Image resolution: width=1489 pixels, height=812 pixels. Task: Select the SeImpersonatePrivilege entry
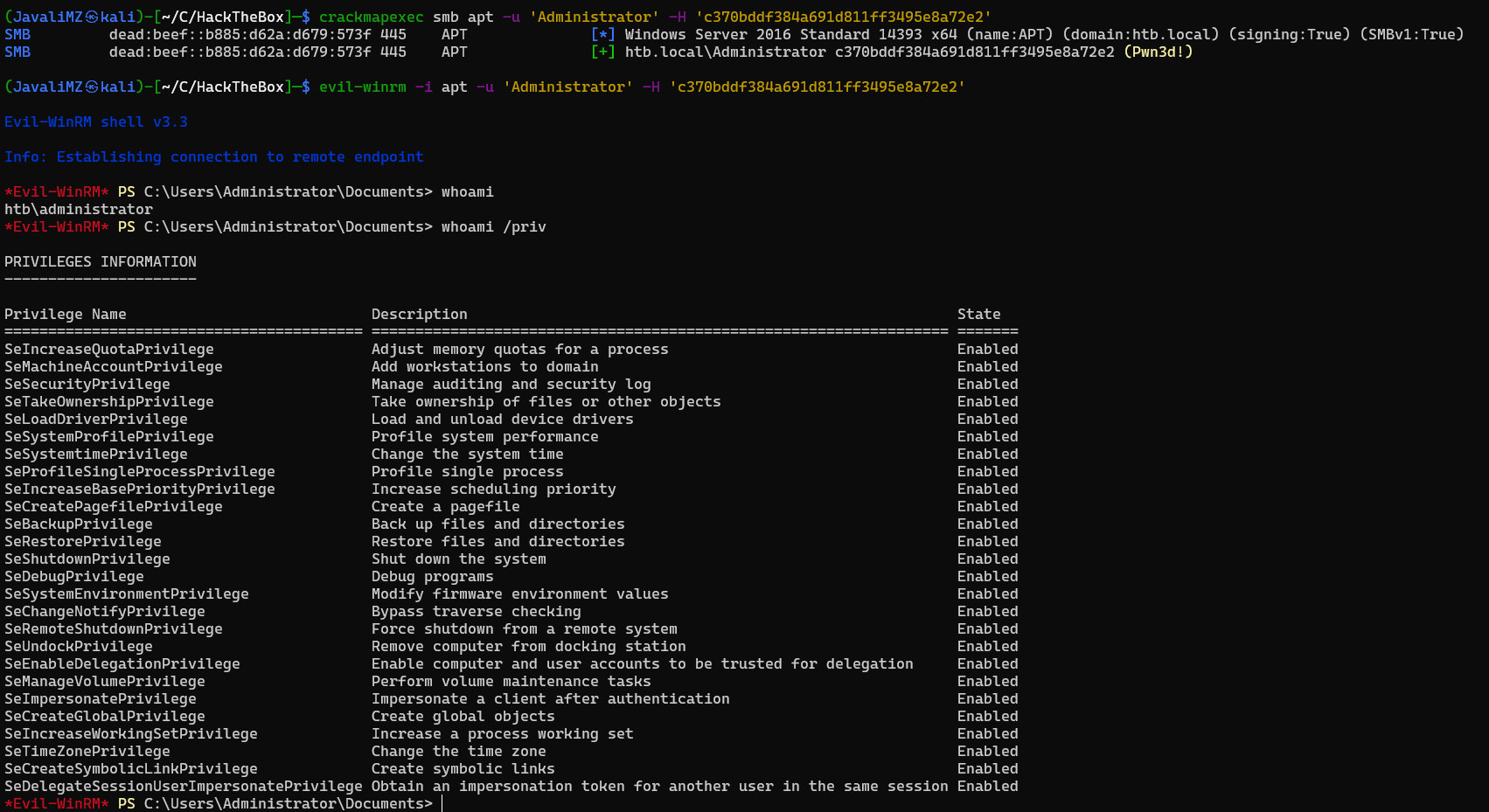(101, 698)
